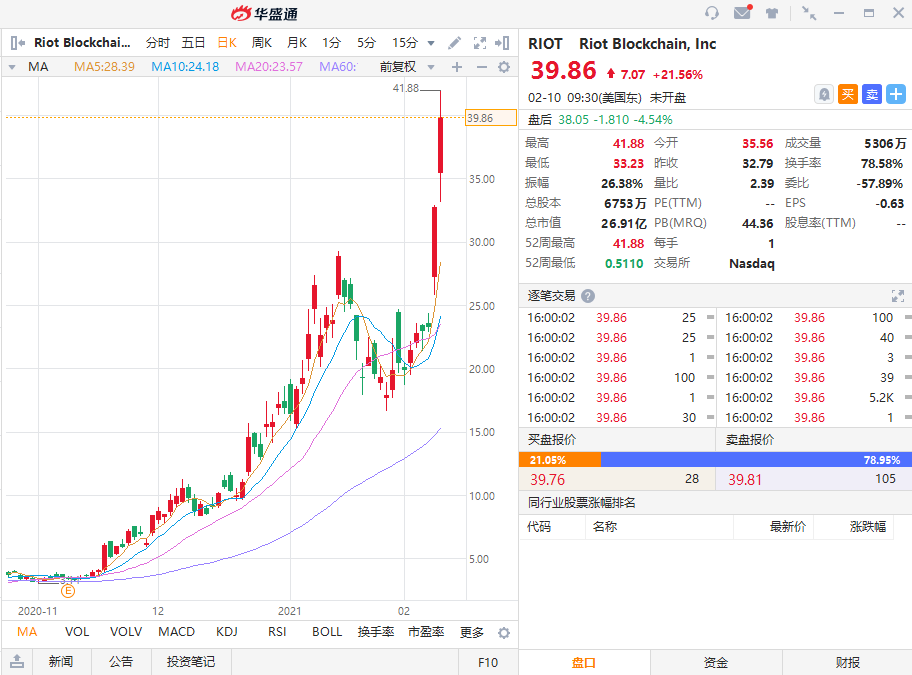Click the orange Buy button
The height and width of the screenshot is (675, 912).
[x=848, y=94]
